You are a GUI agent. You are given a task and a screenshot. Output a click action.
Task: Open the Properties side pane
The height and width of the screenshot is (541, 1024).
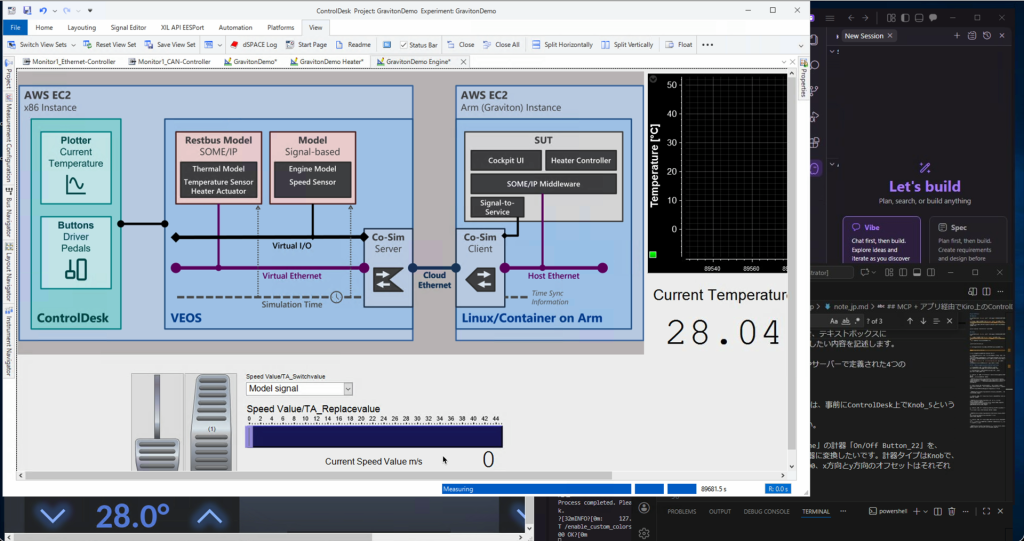tap(803, 78)
